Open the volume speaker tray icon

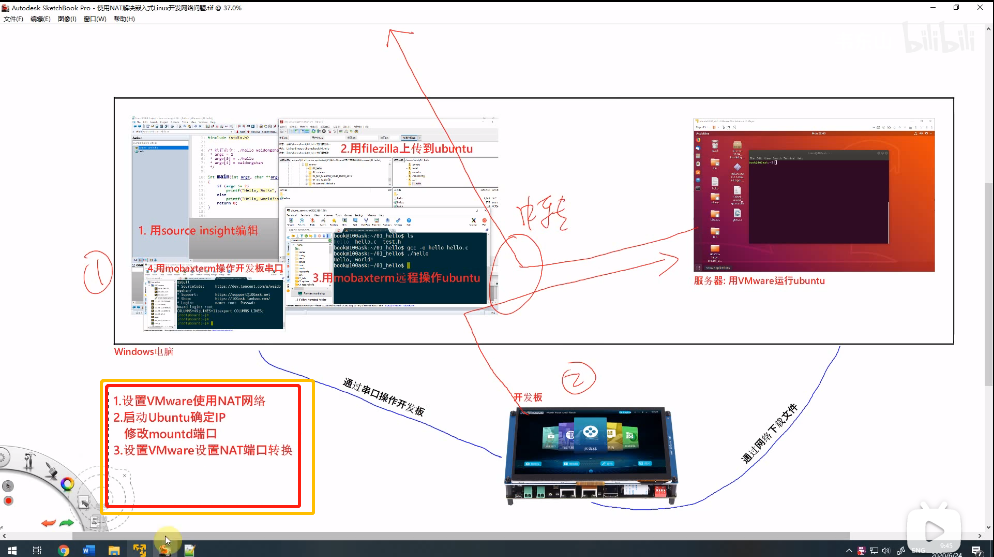(886, 551)
